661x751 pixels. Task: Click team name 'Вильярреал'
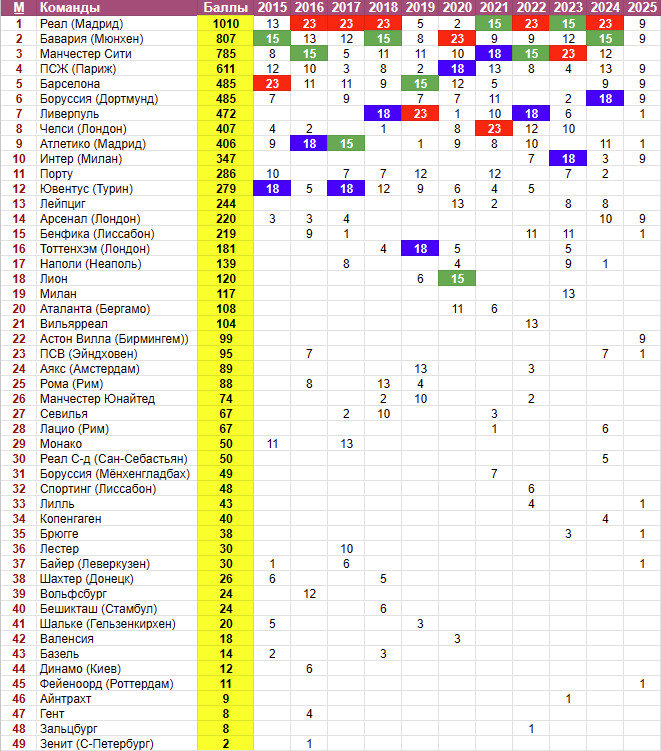[74, 324]
